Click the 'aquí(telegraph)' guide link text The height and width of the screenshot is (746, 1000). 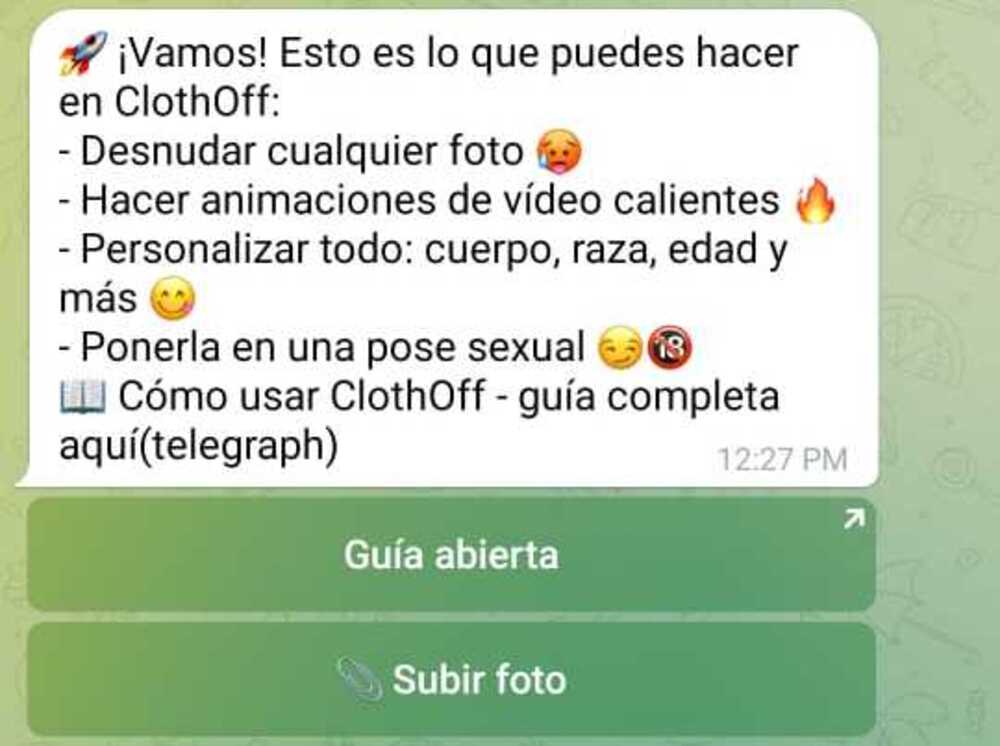coord(198,446)
